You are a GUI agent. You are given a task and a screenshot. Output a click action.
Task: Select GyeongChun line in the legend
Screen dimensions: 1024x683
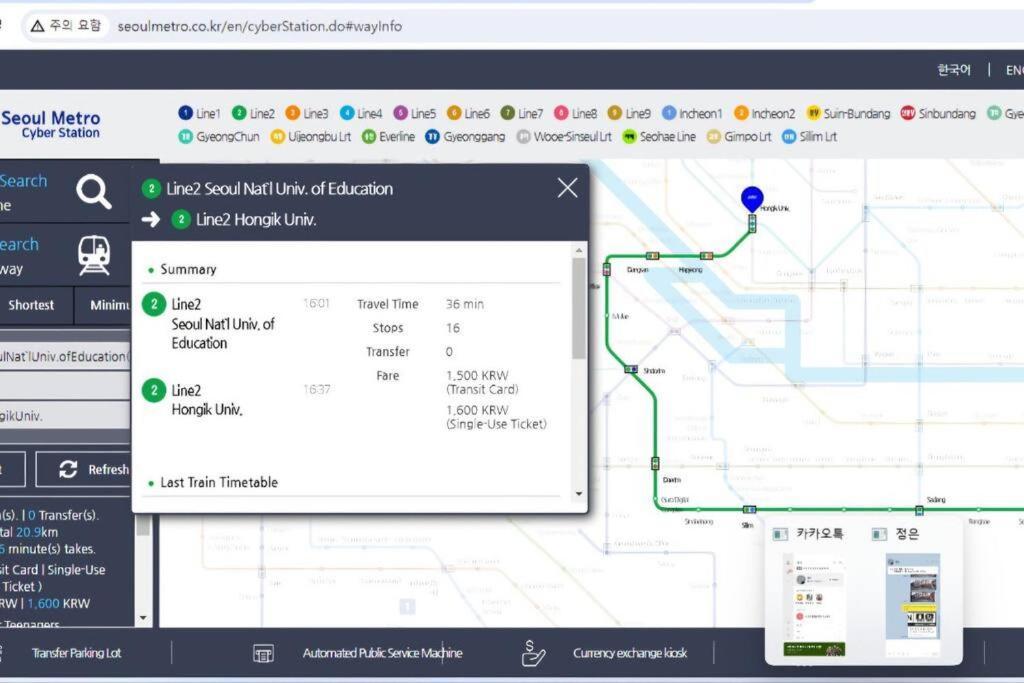219,136
